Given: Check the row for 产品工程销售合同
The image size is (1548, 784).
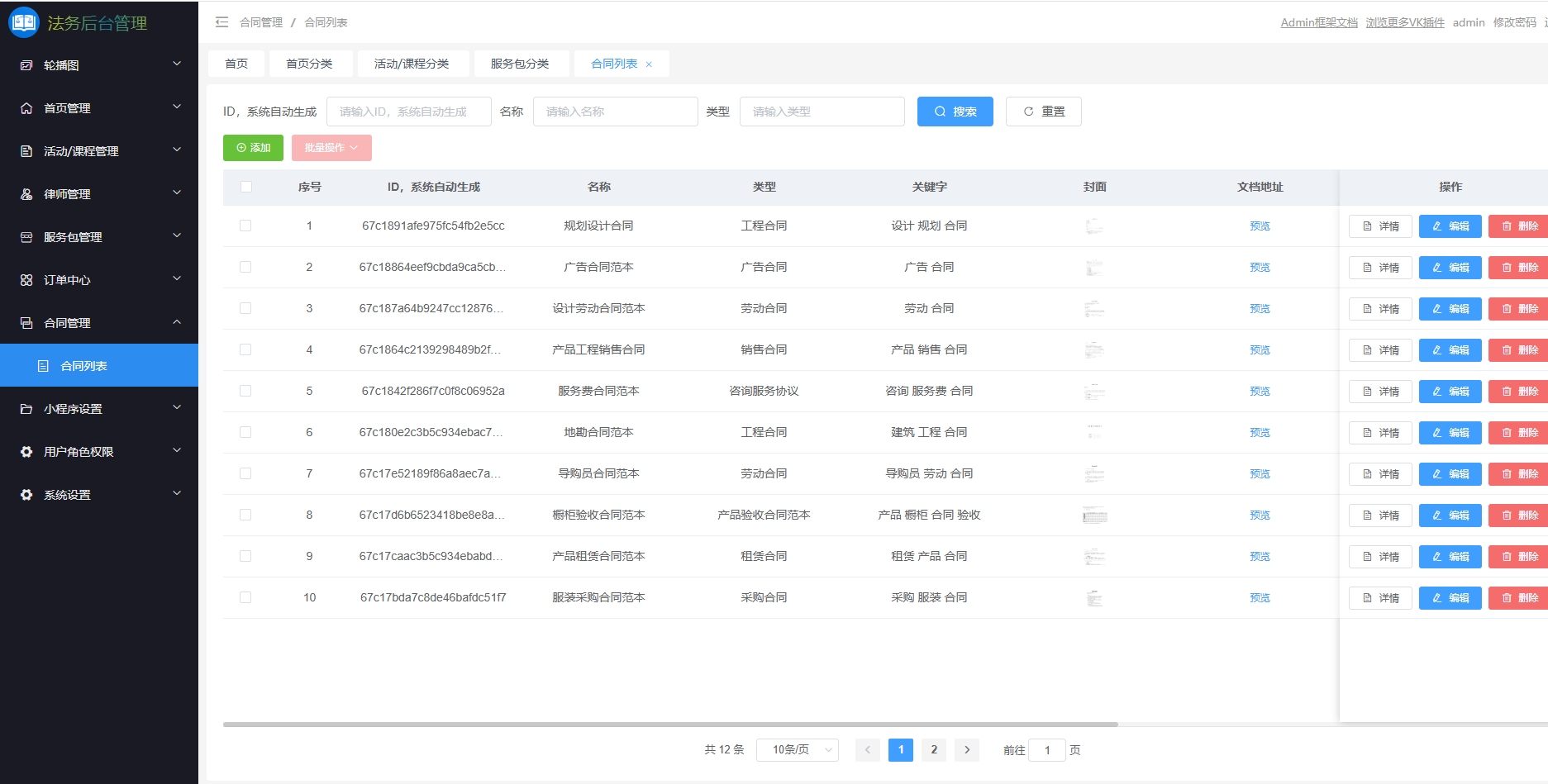Looking at the screenshot, I should pyautogui.click(x=245, y=349).
